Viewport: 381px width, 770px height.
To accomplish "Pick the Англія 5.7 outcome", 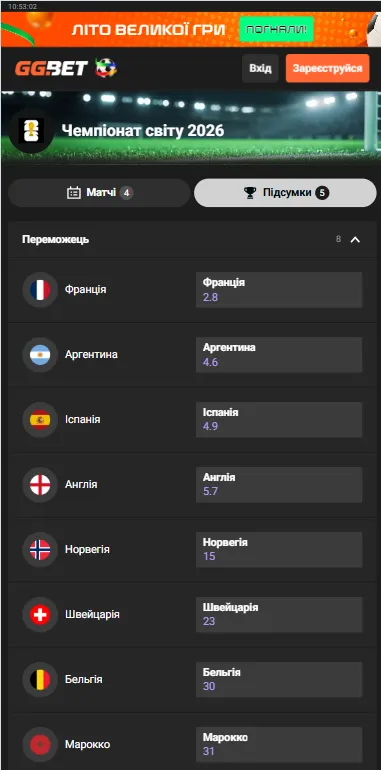I will (279, 485).
